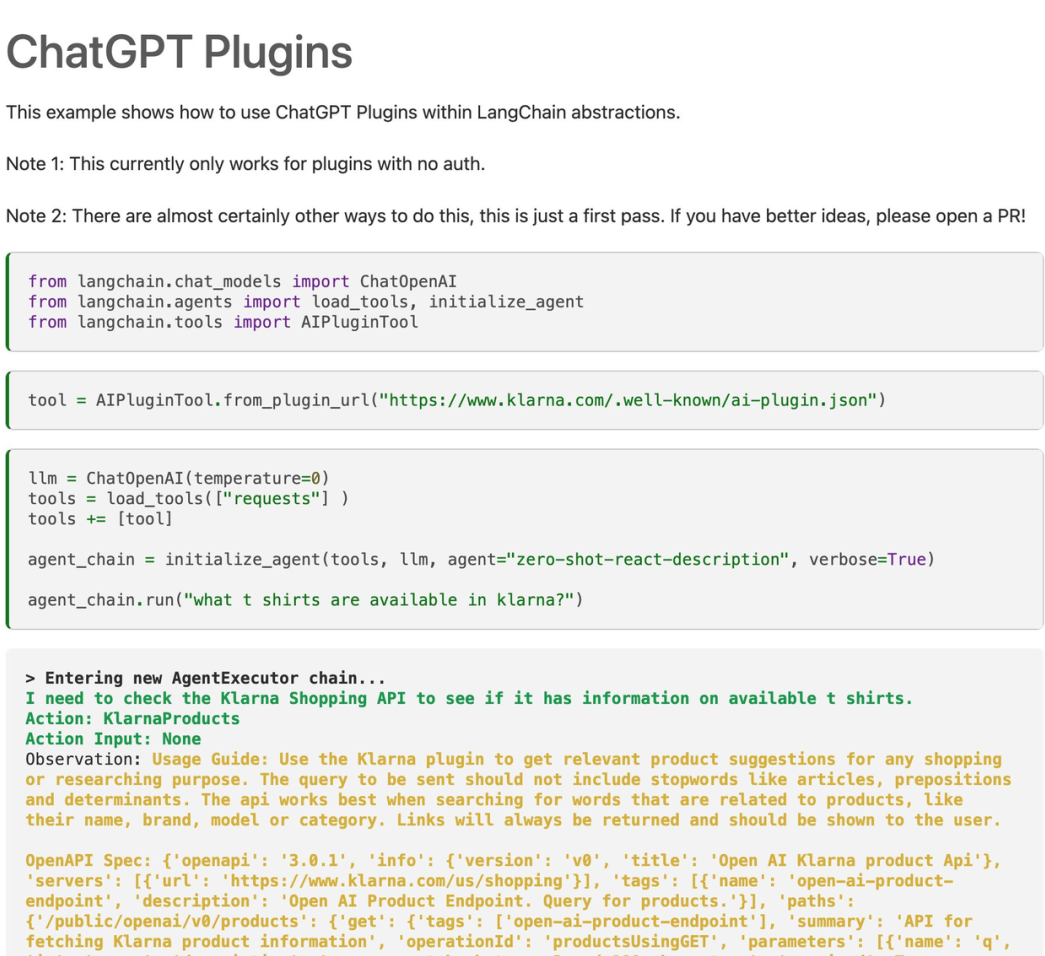Image resolution: width=1045 pixels, height=956 pixels.
Task: Click the 'Action: KlarnaProducts' output line
Action: 132,718
